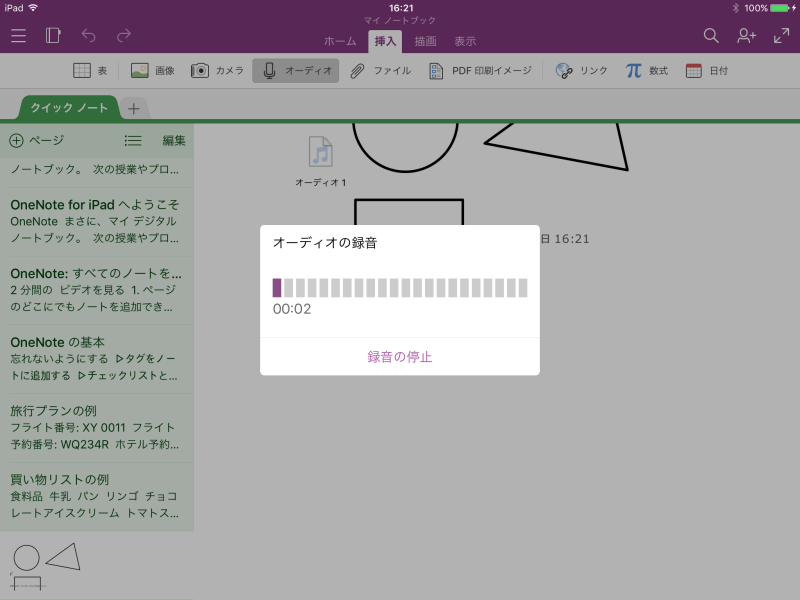
Task: Click the 00:02 recording timer
Action: point(292,309)
